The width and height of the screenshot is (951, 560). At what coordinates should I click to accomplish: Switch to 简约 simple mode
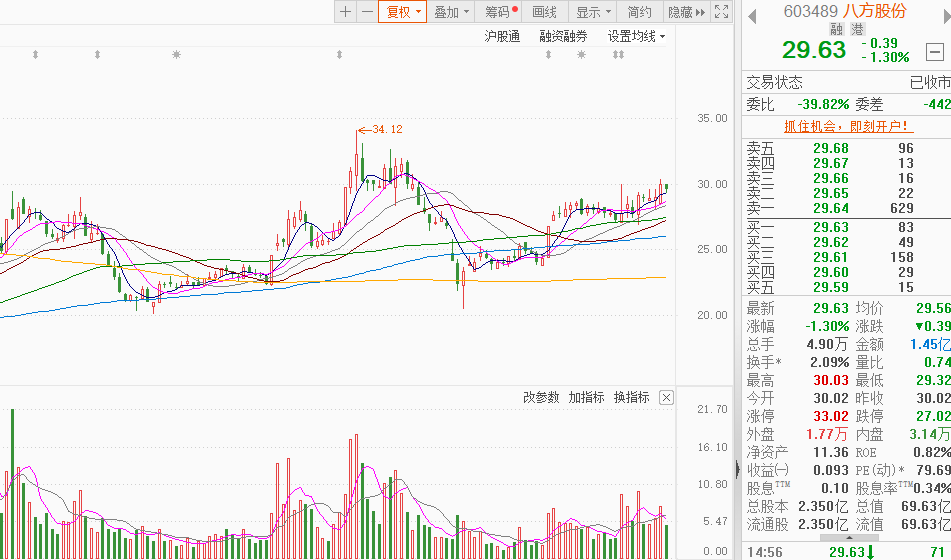point(639,12)
